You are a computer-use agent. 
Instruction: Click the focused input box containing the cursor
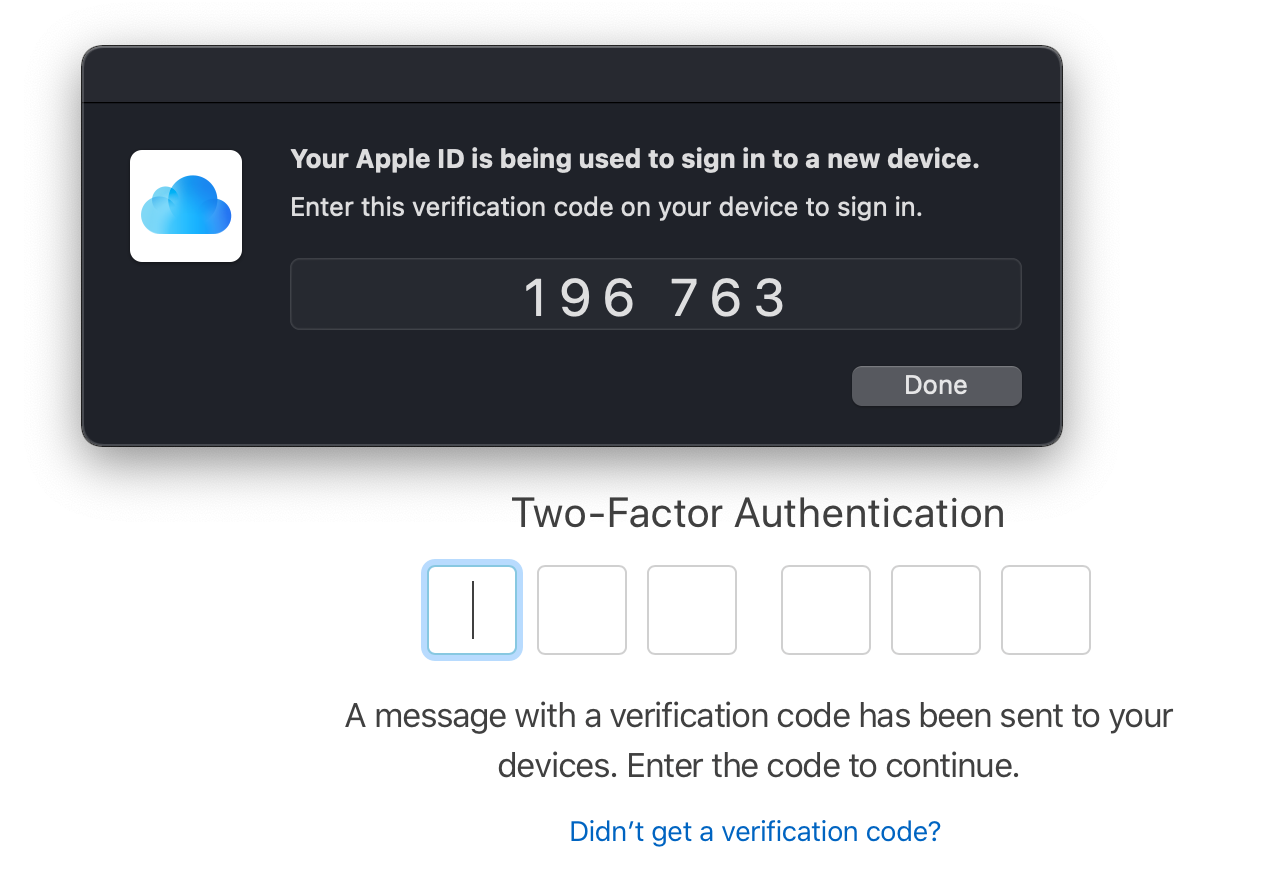click(471, 609)
